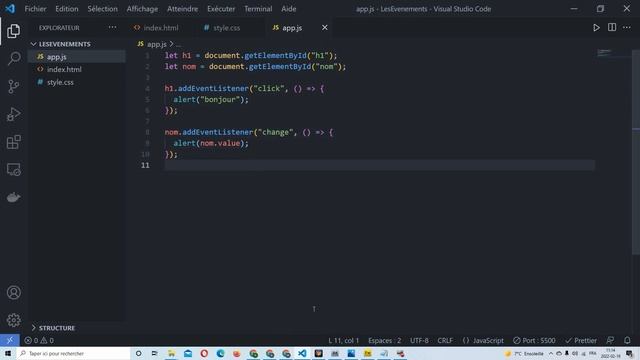Open the Exécuter menu

[221, 9]
